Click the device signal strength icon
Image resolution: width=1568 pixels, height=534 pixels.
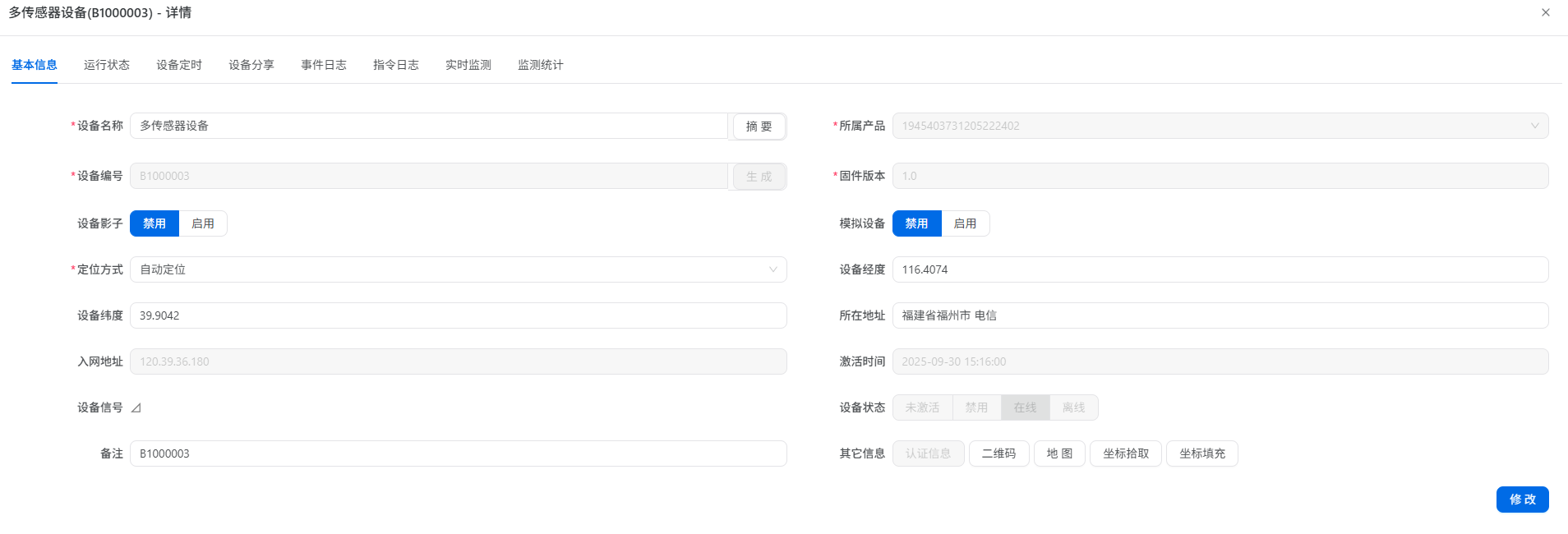[136, 408]
